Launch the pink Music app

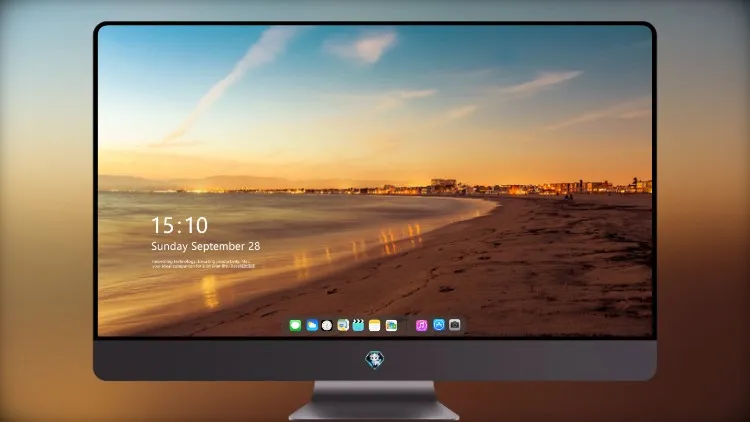(x=421, y=325)
